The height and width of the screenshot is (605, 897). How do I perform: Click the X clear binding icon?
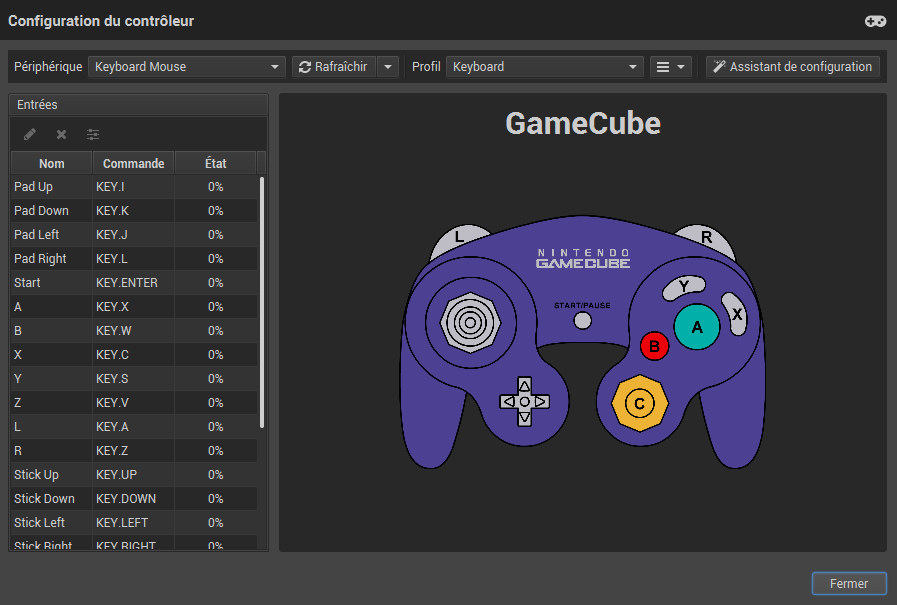pyautogui.click(x=61, y=134)
